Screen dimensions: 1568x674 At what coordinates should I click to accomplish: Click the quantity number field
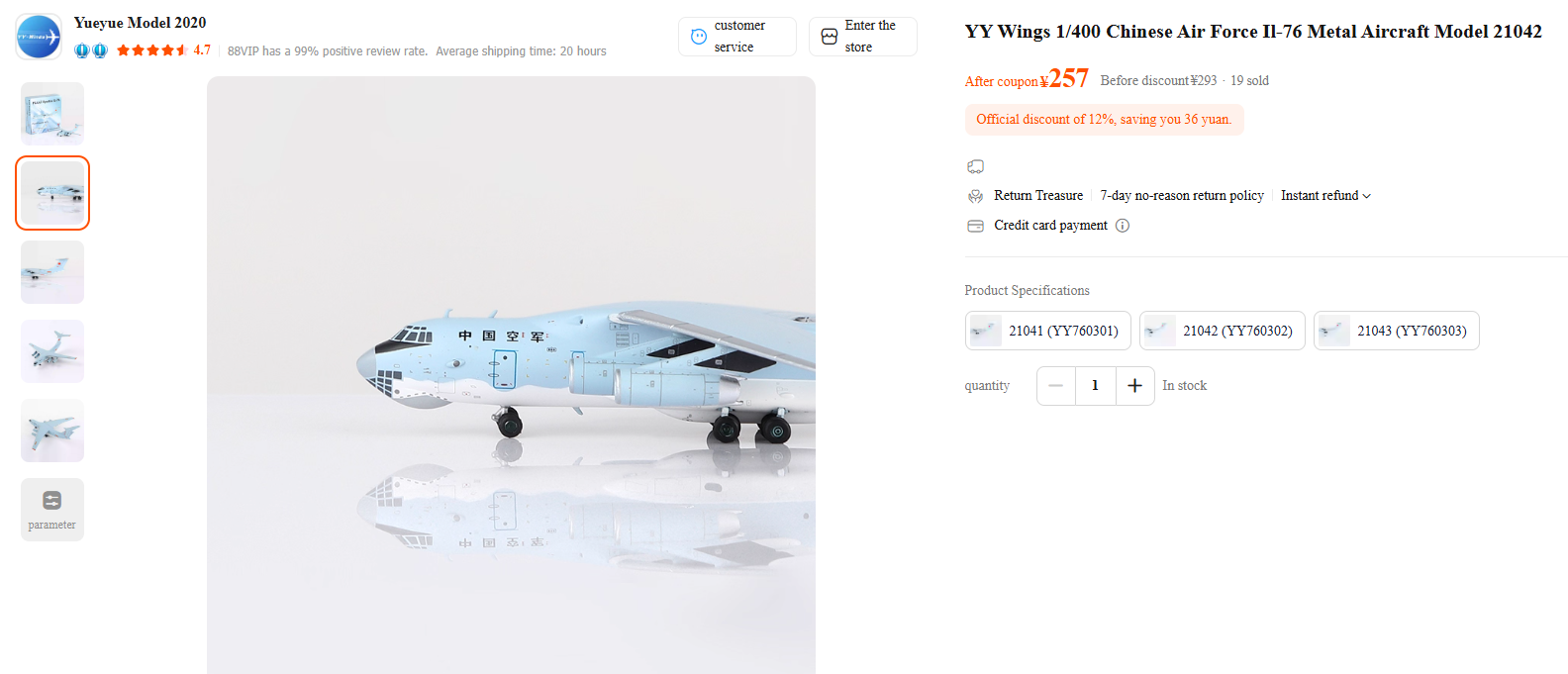1096,386
